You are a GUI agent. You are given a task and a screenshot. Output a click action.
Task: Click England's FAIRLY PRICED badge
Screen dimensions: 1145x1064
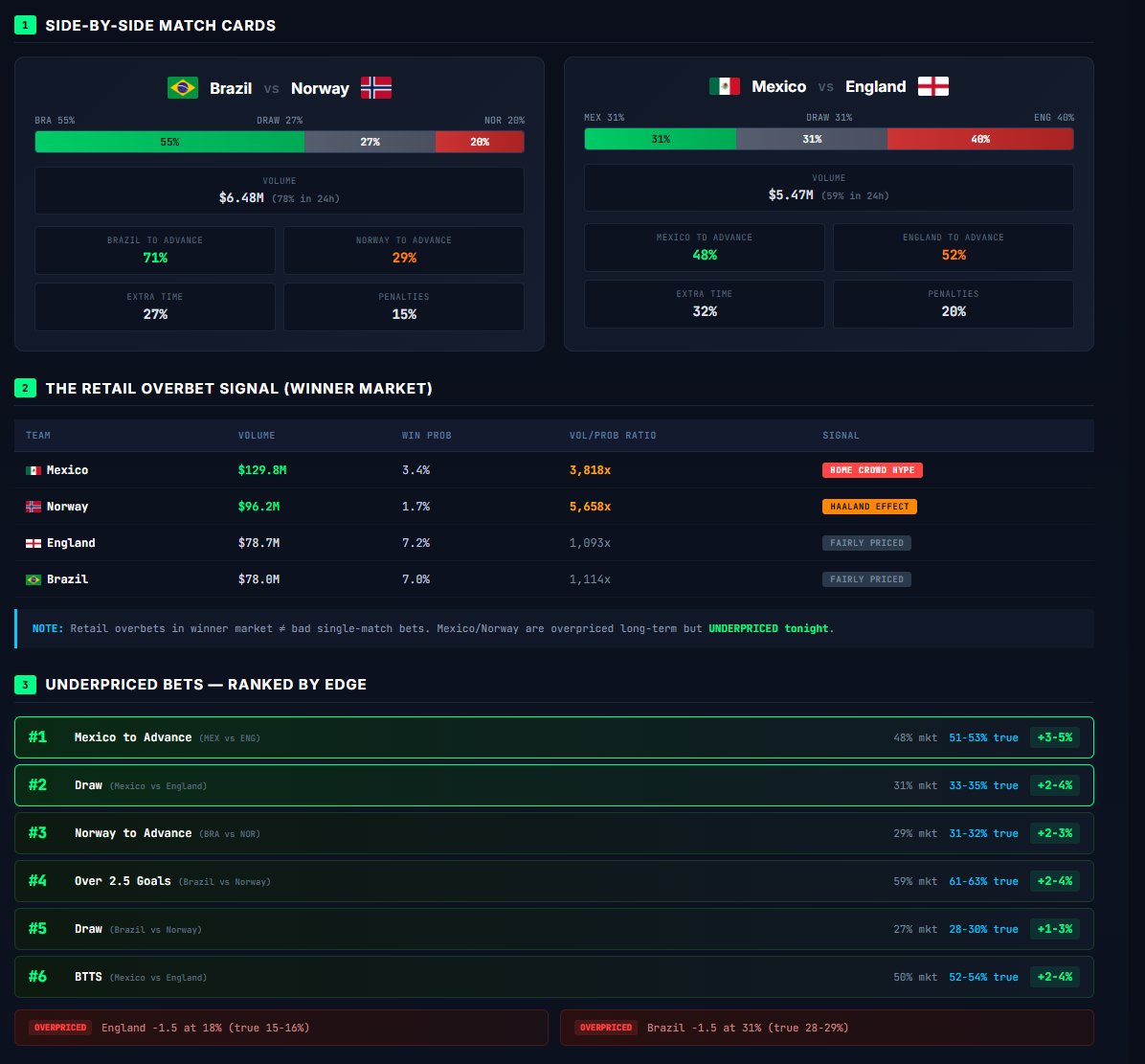click(x=866, y=543)
